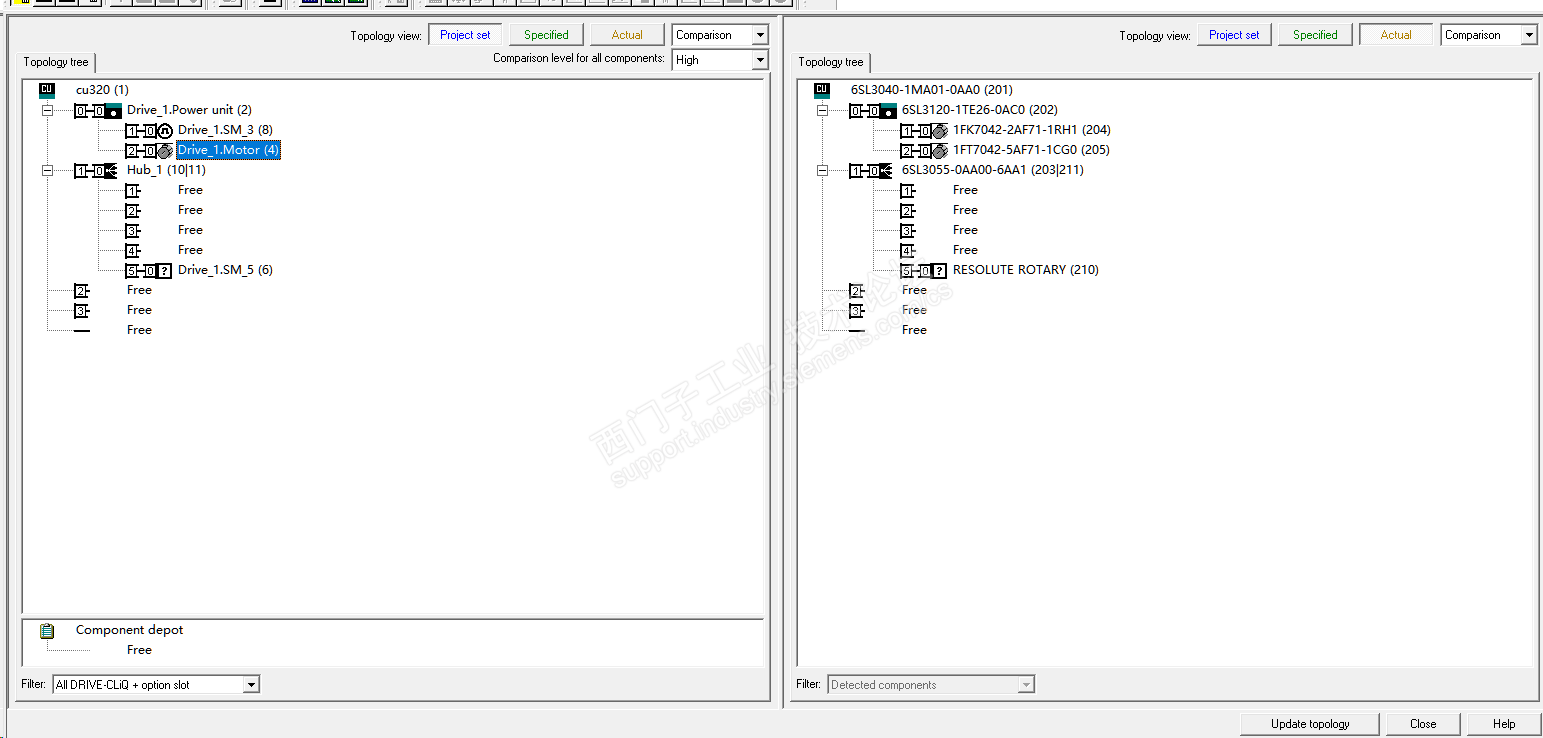Select the right pane Topology tree tab
This screenshot has height=738, width=1543.
[x=831, y=62]
